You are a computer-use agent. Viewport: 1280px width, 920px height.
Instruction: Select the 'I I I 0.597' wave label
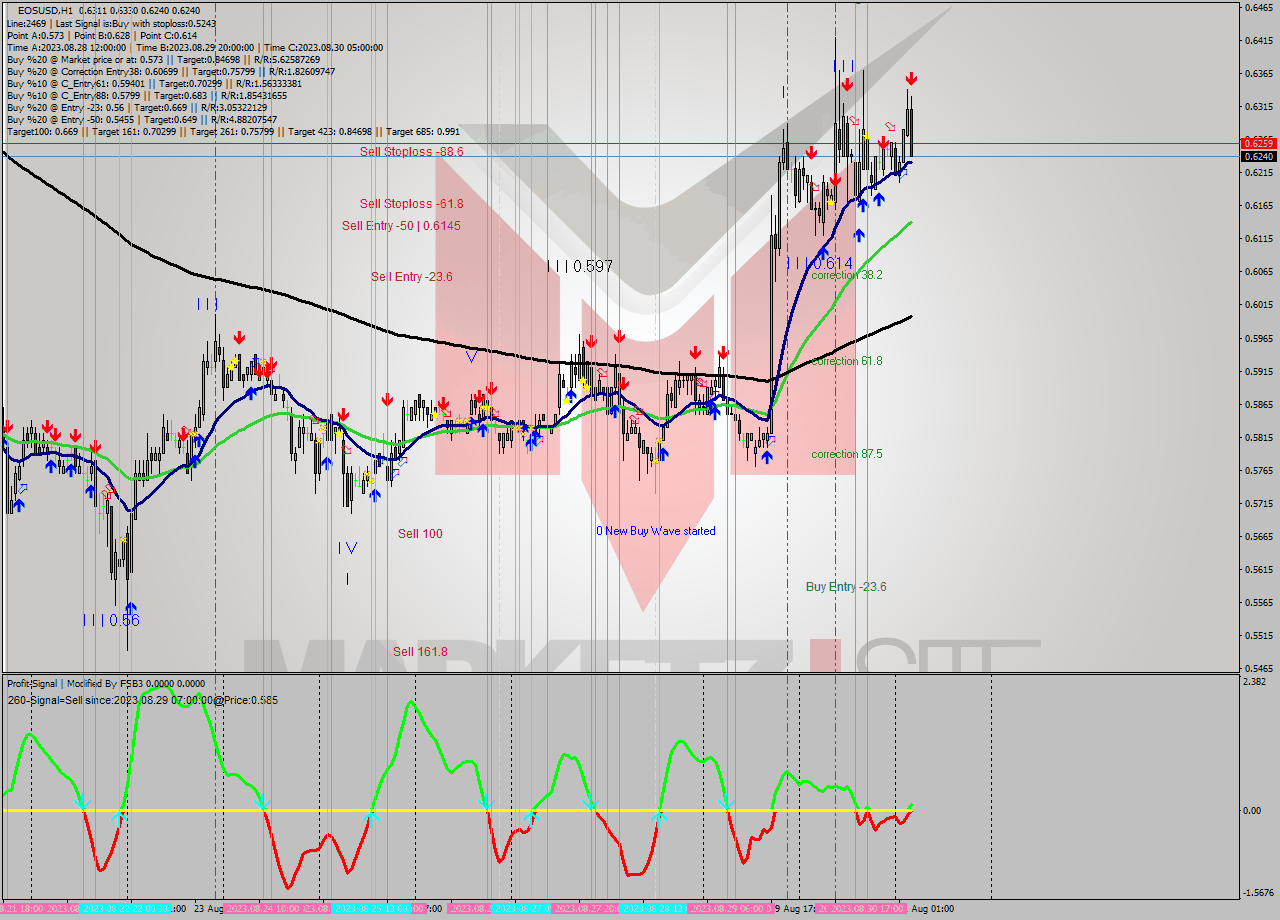coord(580,266)
